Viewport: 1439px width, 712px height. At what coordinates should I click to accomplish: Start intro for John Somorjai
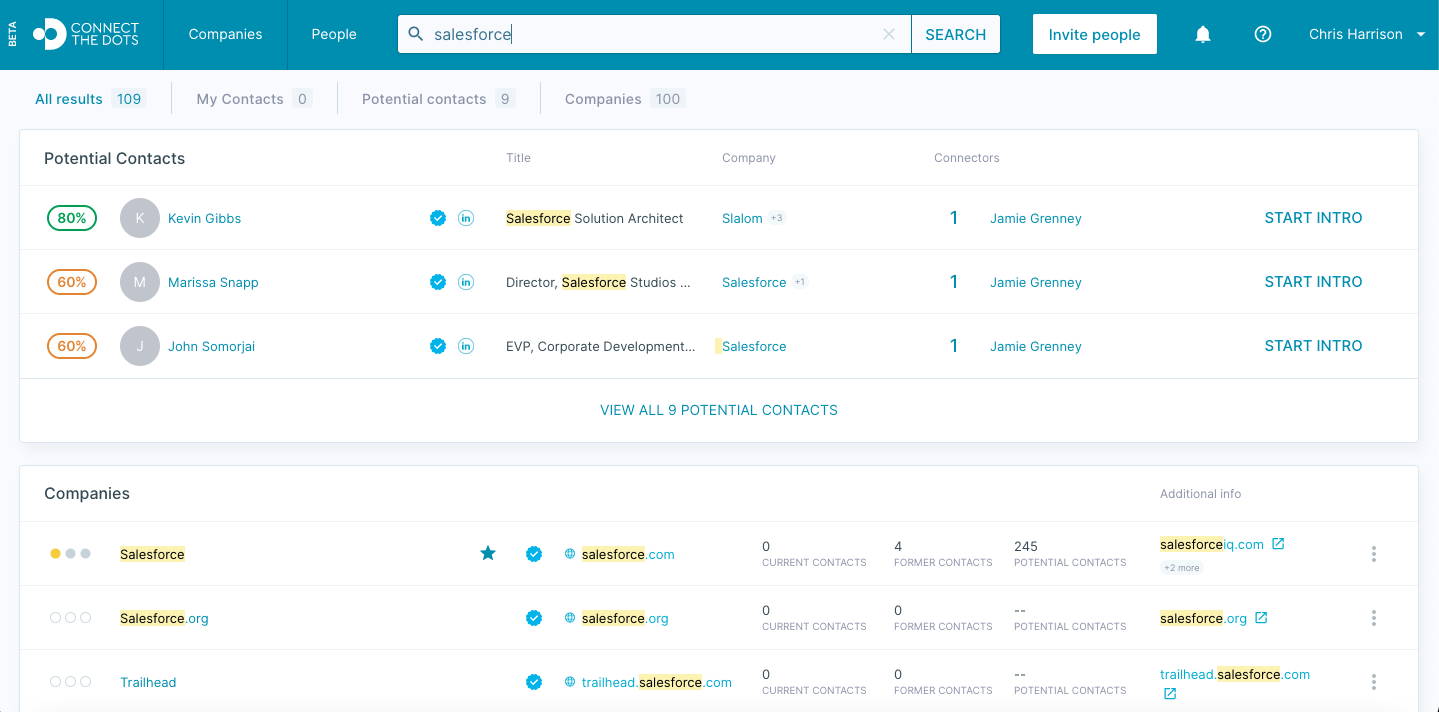(x=1313, y=346)
